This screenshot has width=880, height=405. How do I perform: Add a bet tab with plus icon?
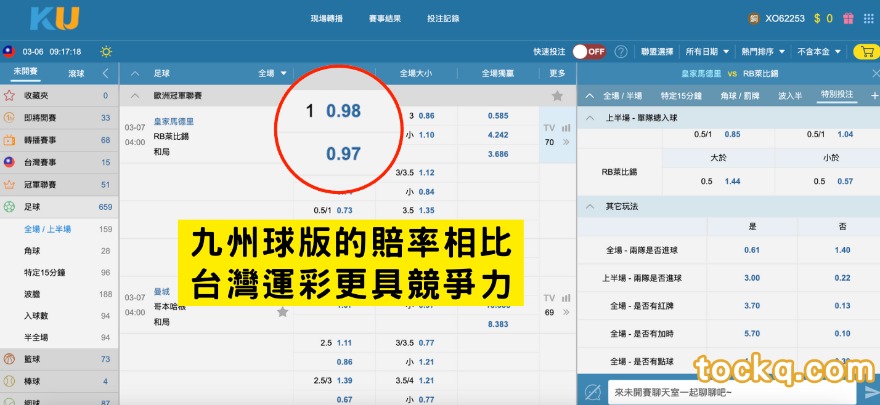(x=874, y=95)
